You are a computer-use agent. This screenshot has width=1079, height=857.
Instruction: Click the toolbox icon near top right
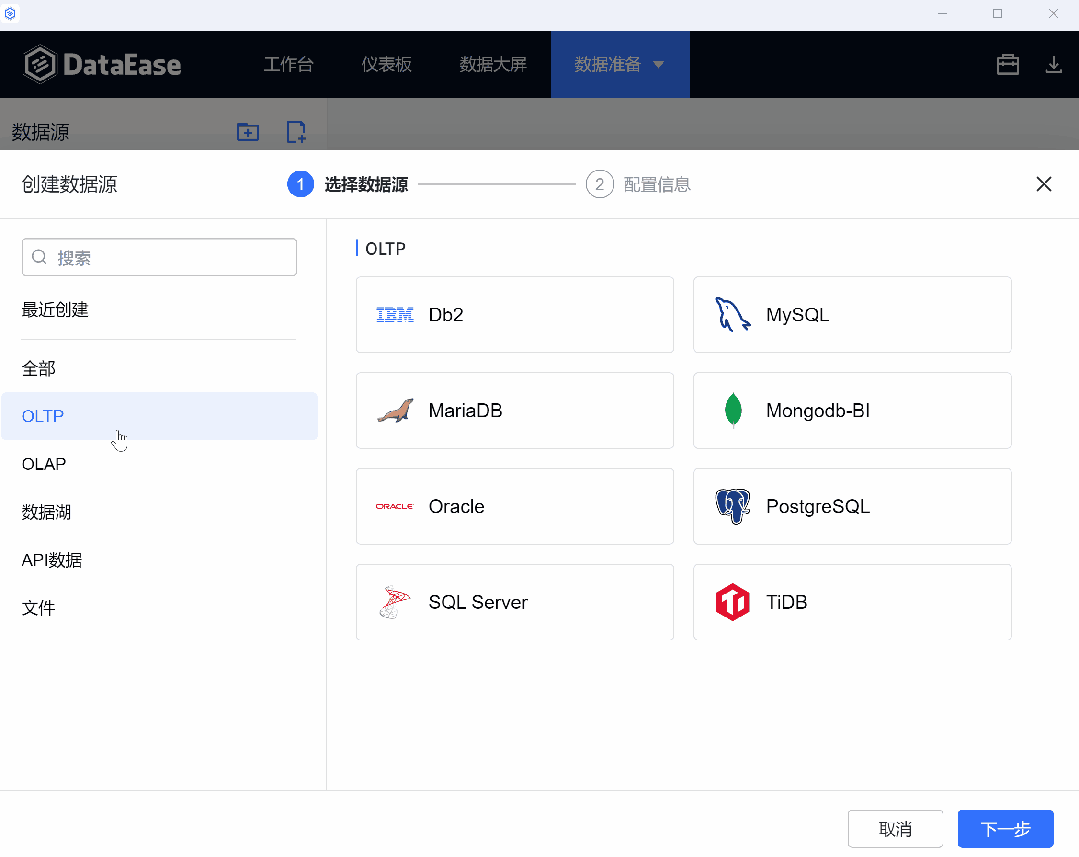click(1007, 64)
